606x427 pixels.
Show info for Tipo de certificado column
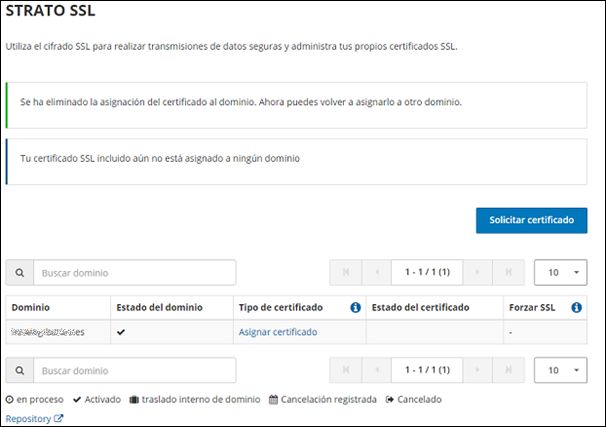(x=355, y=308)
